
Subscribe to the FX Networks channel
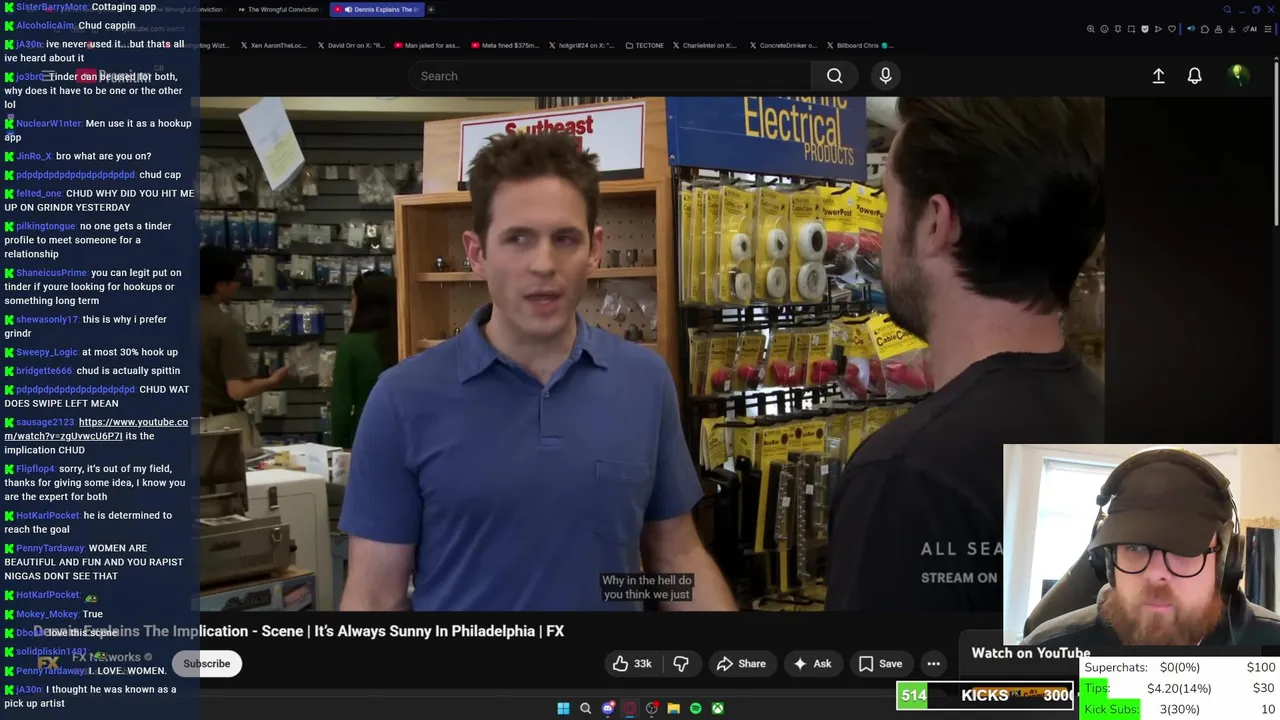click(x=207, y=664)
